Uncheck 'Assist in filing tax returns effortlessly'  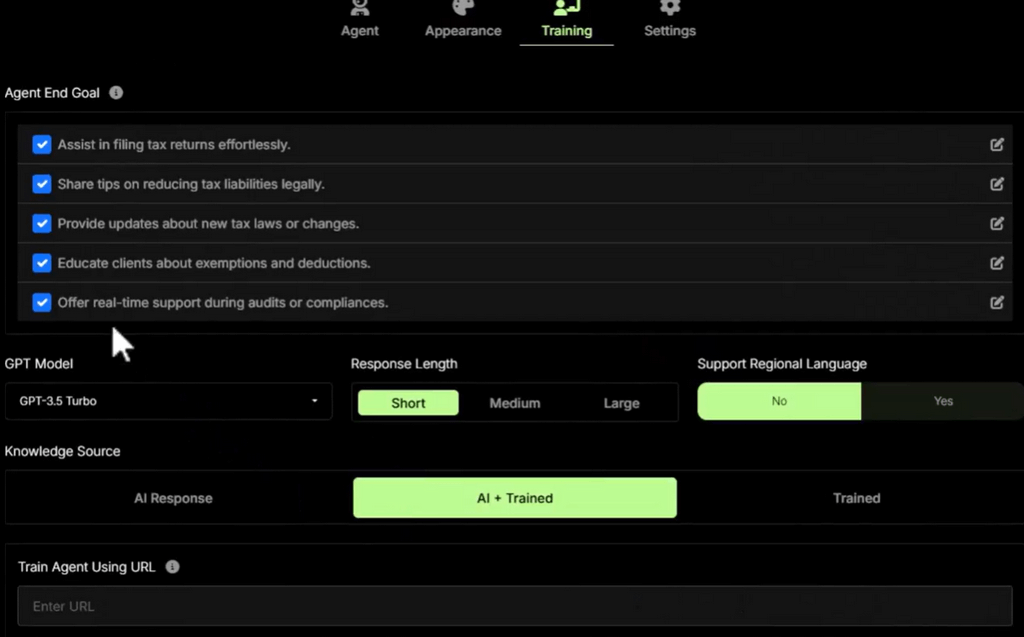pyautogui.click(x=42, y=144)
